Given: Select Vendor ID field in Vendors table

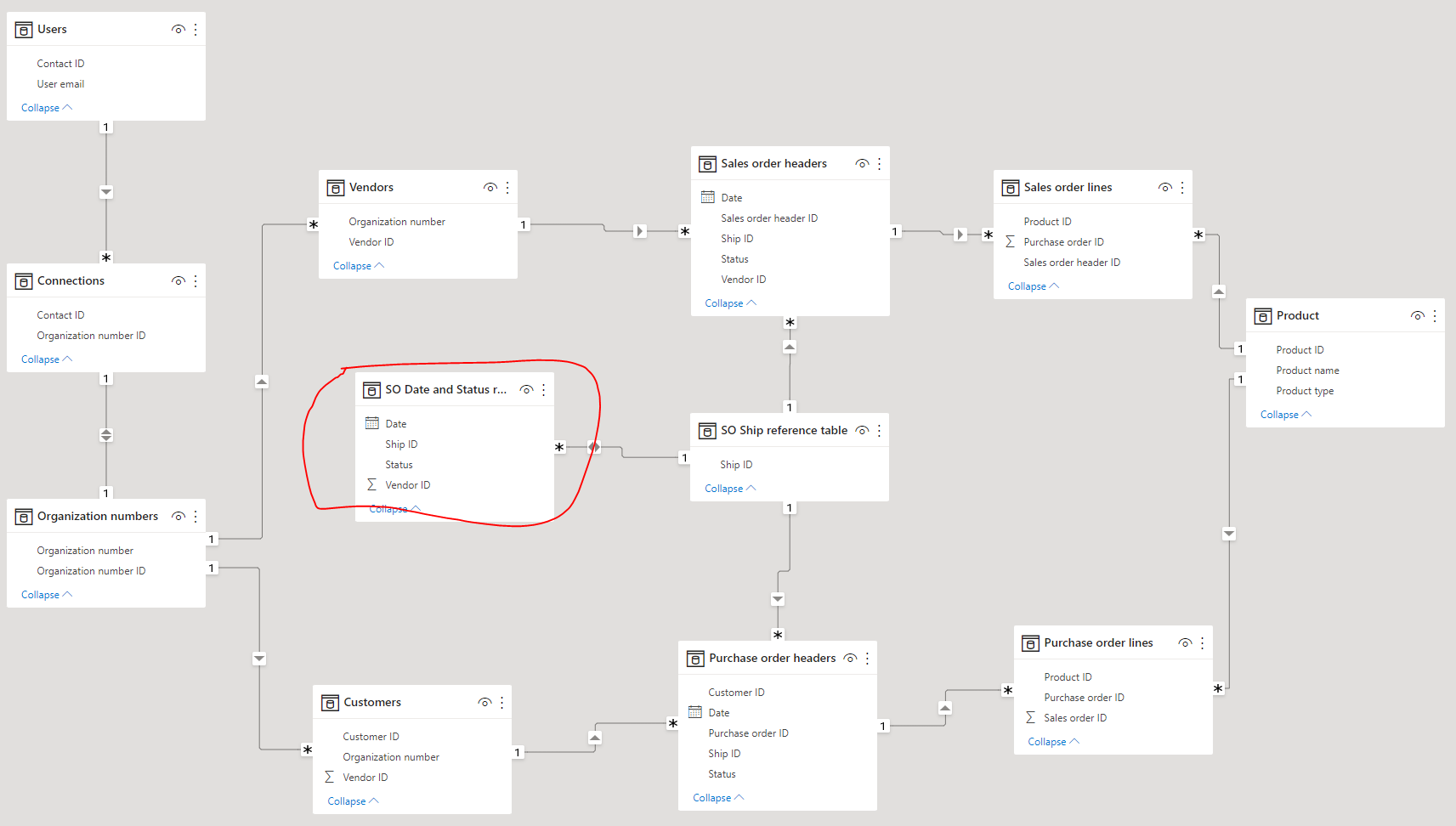Looking at the screenshot, I should tap(371, 242).
